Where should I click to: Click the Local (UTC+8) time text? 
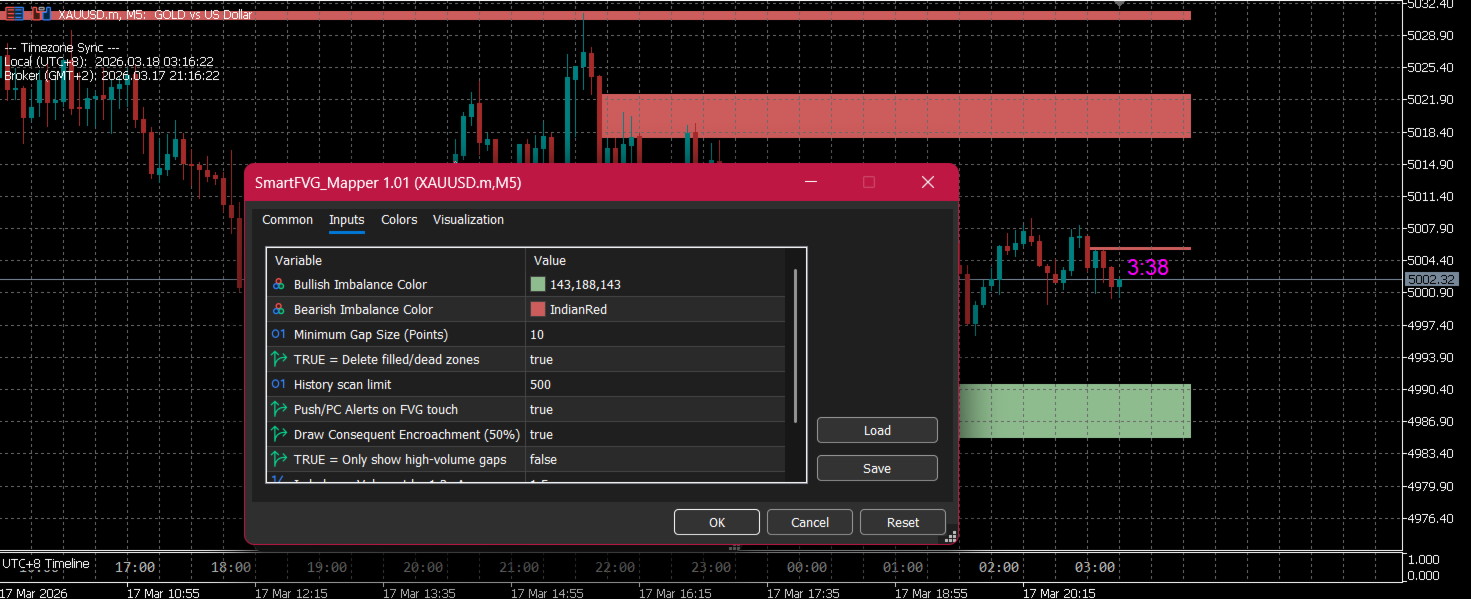coord(109,61)
